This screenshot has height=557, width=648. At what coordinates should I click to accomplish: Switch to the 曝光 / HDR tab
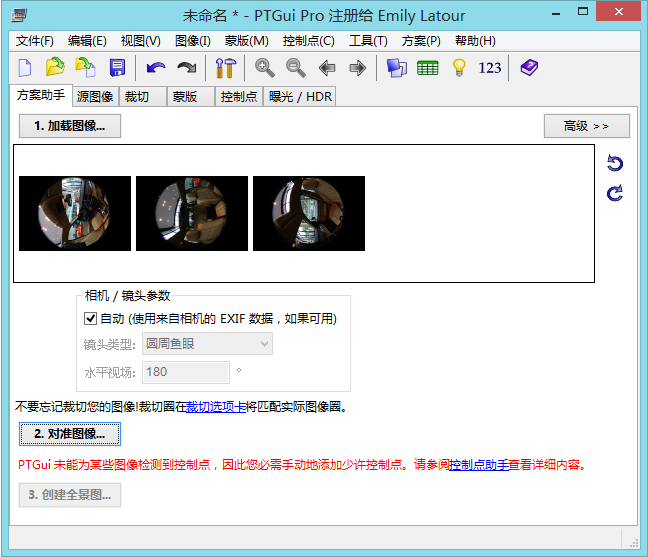pos(300,97)
